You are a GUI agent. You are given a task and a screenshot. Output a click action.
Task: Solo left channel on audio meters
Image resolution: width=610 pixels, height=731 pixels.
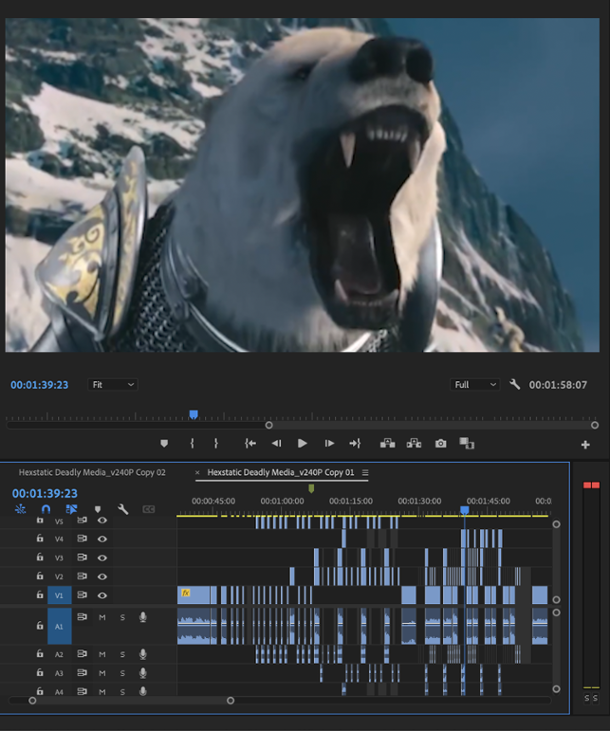[x=587, y=698]
